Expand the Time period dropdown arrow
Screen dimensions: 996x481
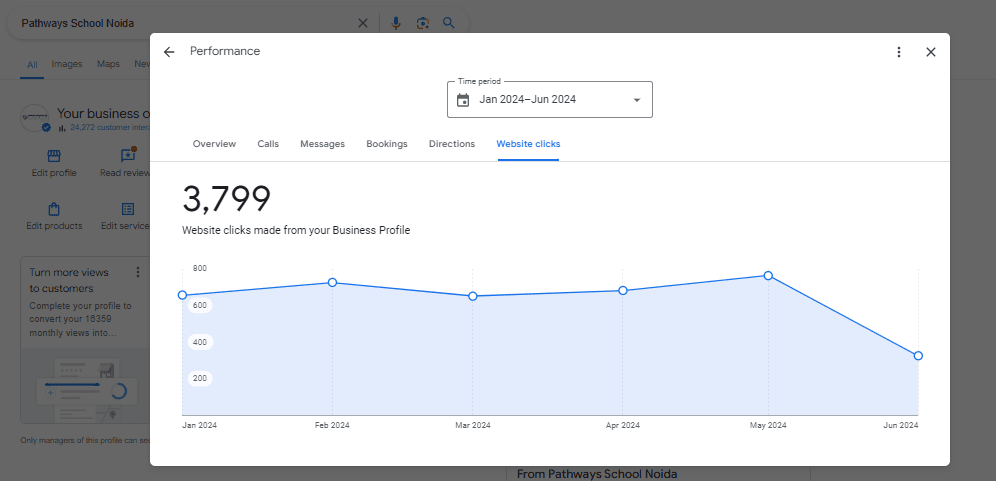click(637, 100)
